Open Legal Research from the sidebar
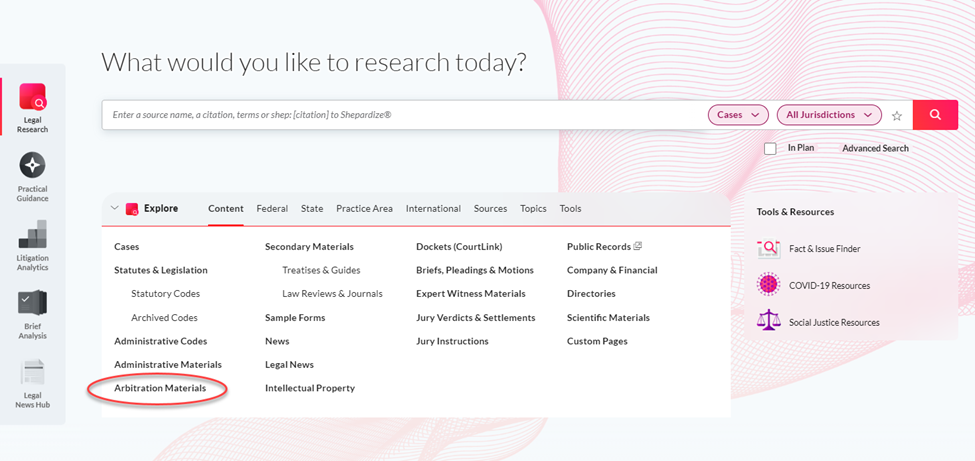The image size is (975, 461). (x=32, y=108)
